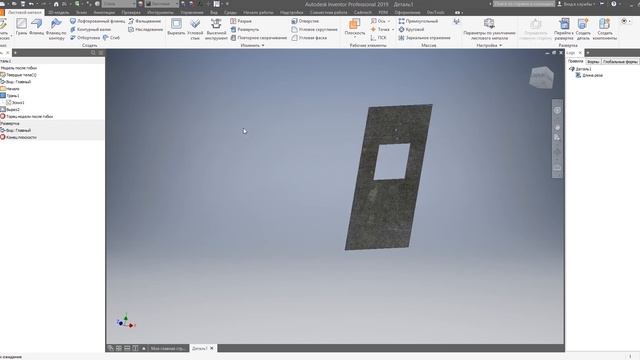Click the ViewCube in viewport corner
The image size is (640, 360).
(541, 77)
